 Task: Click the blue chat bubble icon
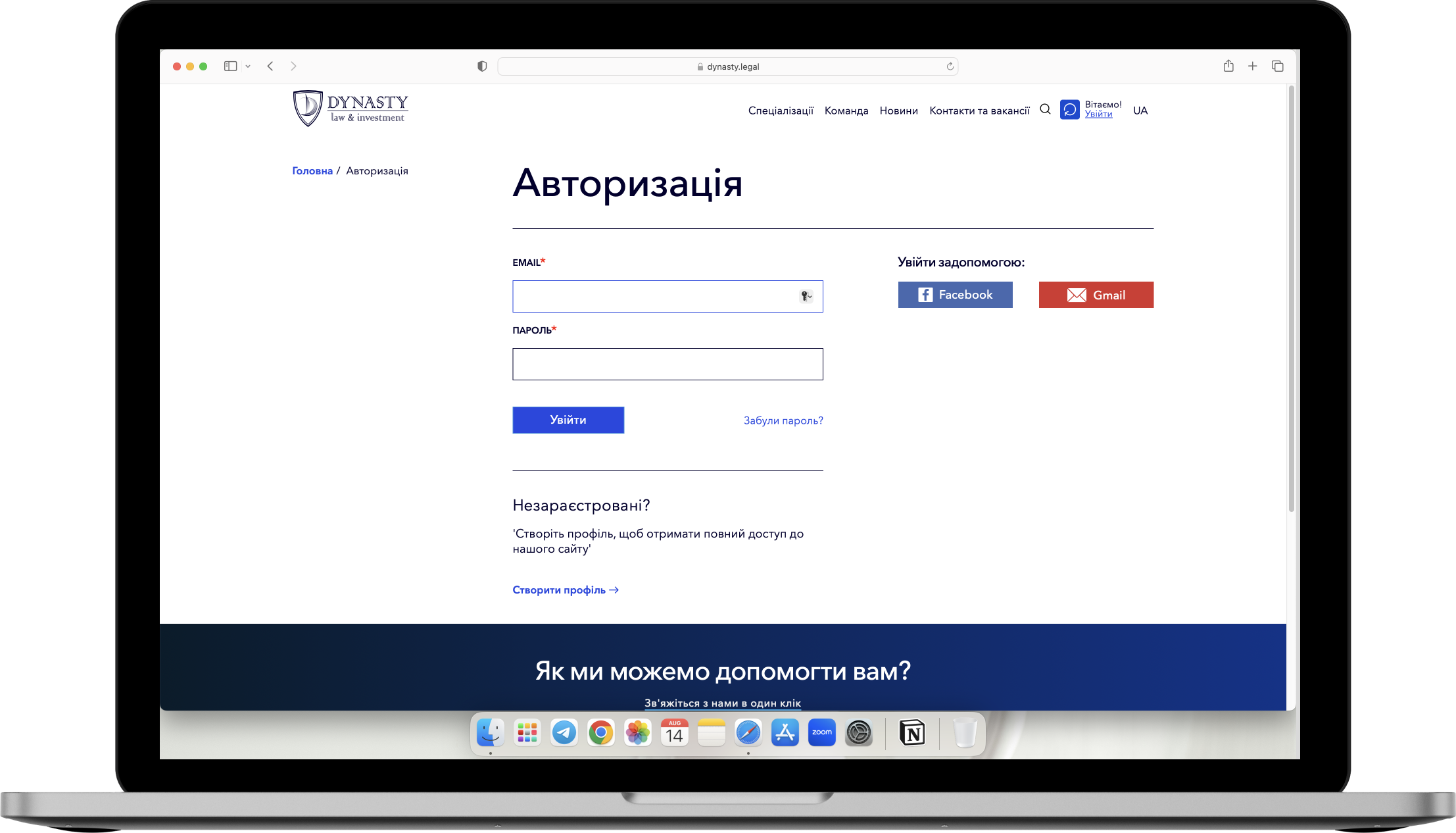[x=1070, y=109]
